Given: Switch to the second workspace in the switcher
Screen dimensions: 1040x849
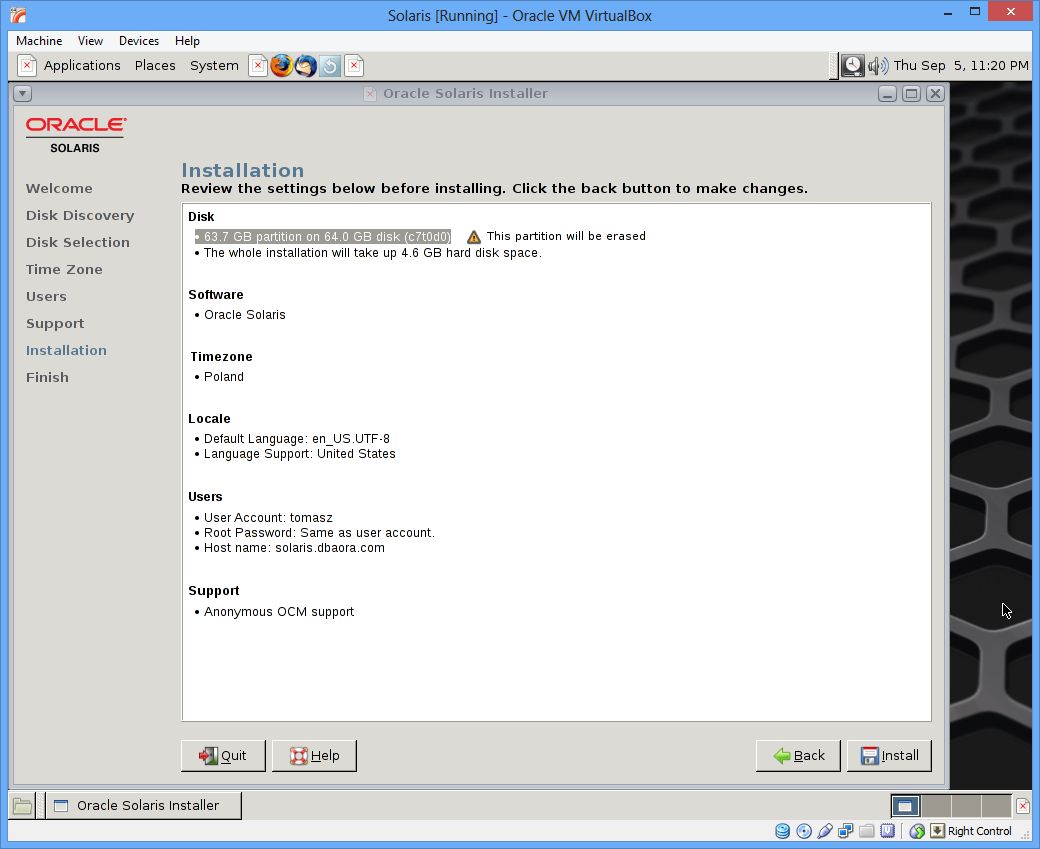Looking at the screenshot, I should pos(936,806).
